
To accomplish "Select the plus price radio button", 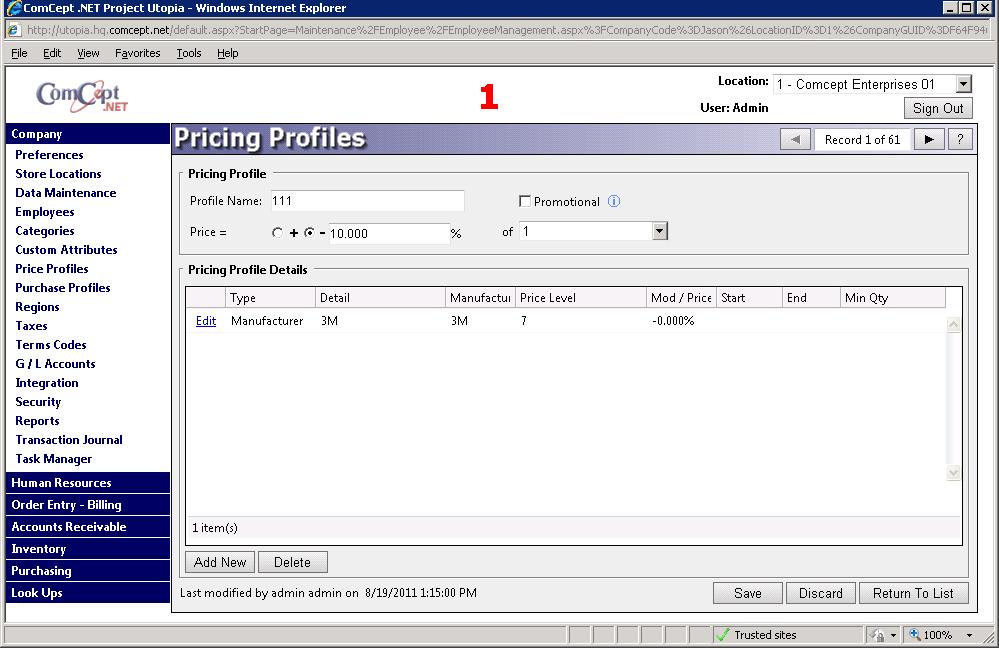I will click(278, 233).
